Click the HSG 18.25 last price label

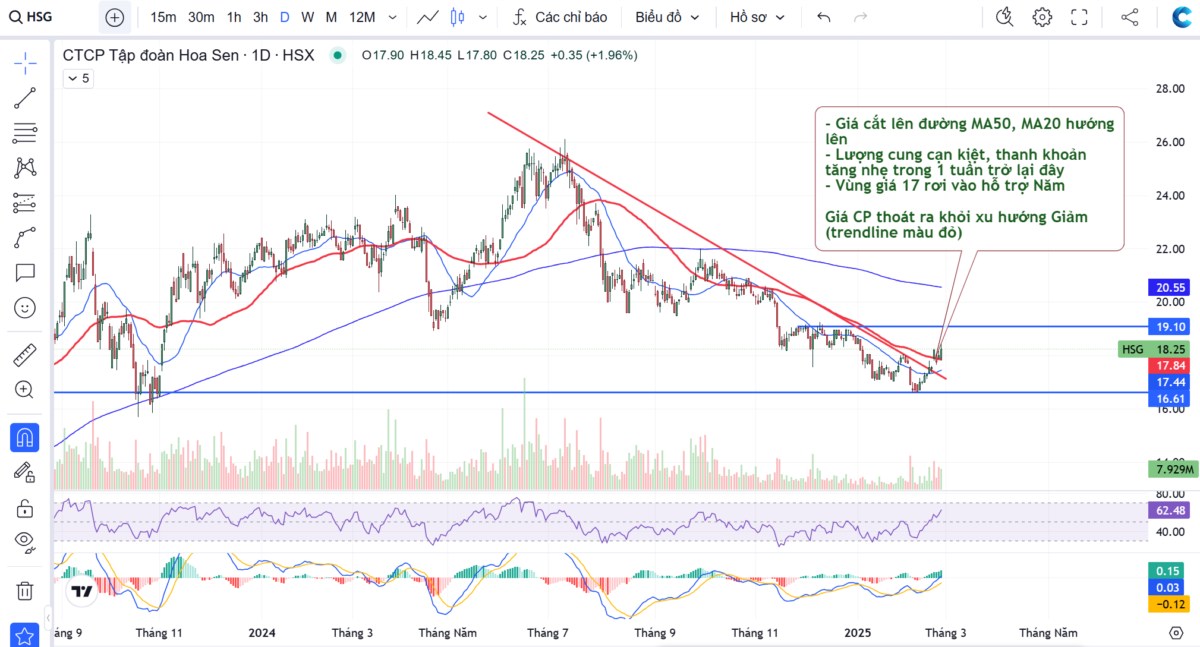click(x=1154, y=349)
